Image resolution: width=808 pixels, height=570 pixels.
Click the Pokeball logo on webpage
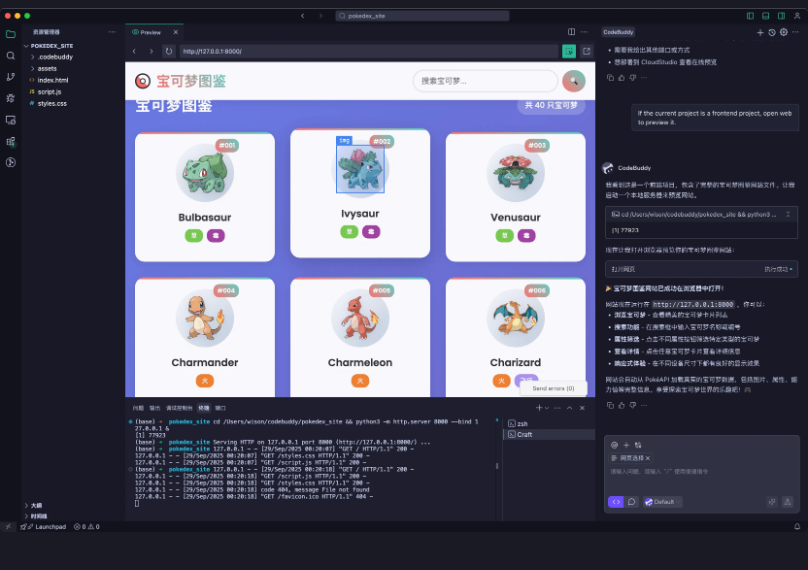click(143, 81)
